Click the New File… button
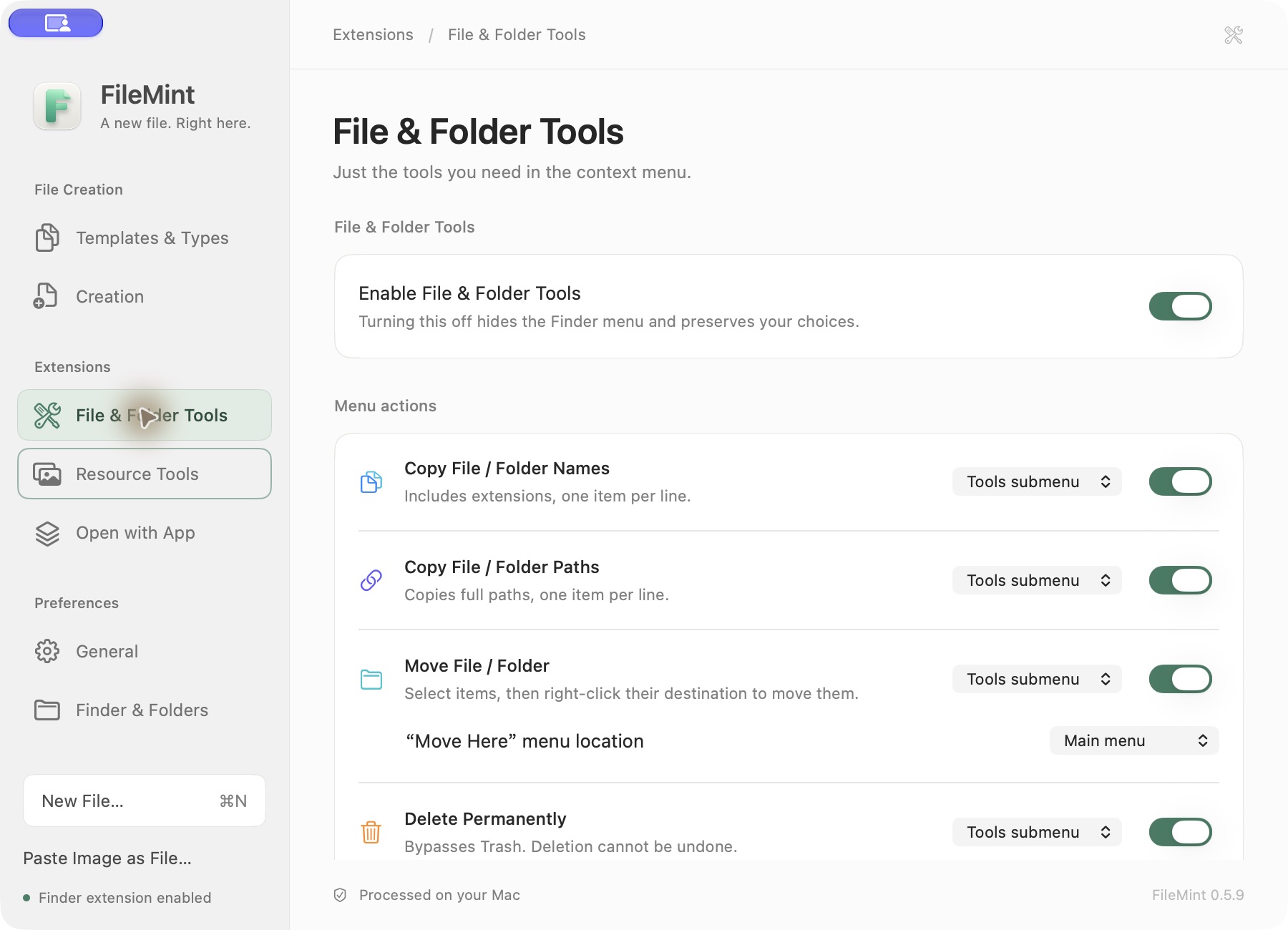 145,801
